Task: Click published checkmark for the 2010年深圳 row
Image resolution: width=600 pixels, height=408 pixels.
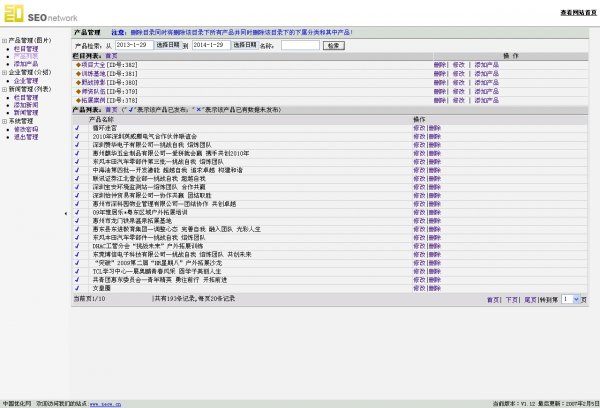Action: (77, 136)
